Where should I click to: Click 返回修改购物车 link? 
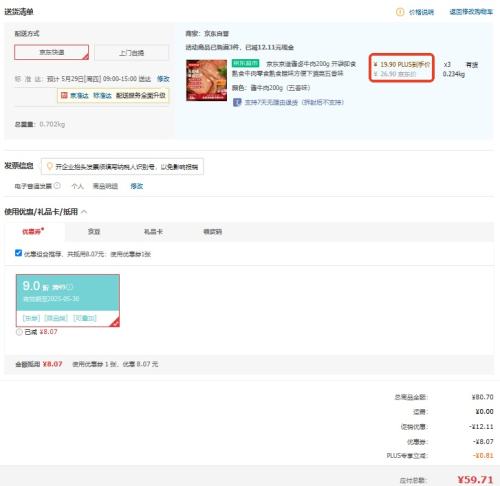click(x=471, y=12)
